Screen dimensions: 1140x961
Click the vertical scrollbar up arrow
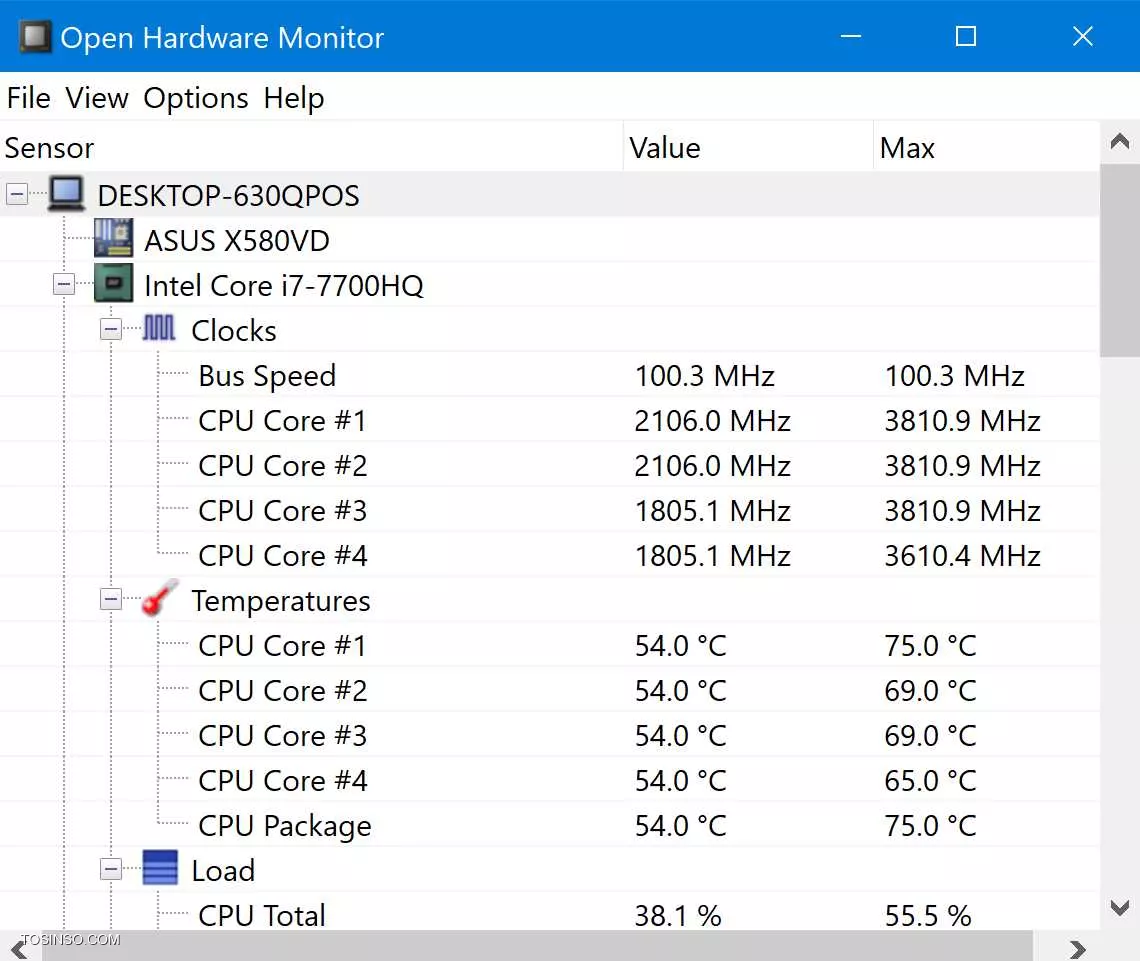coord(1120,141)
